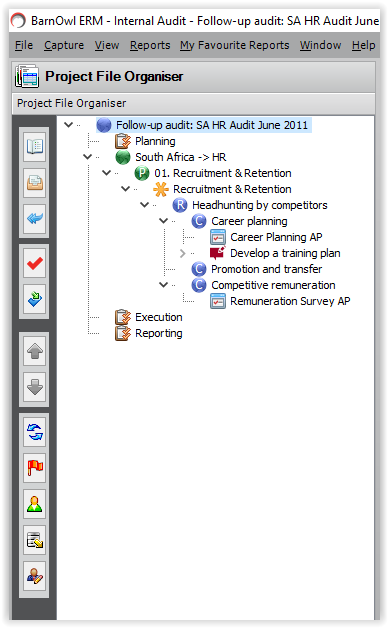This screenshot has height=628, width=388.
Task: Click the Reporting clipboard icon
Action: tap(123, 333)
